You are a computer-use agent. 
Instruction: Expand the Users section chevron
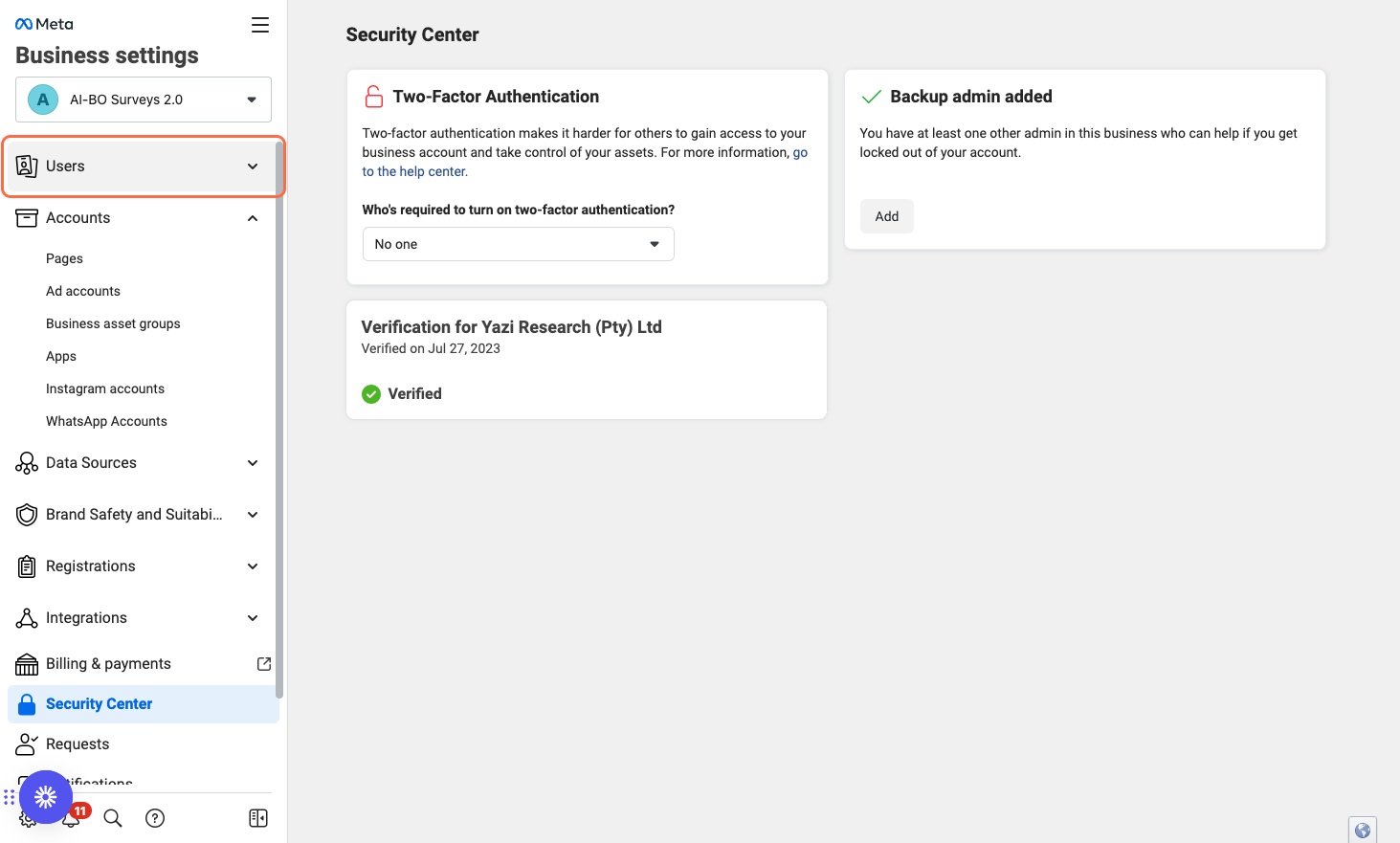253,166
